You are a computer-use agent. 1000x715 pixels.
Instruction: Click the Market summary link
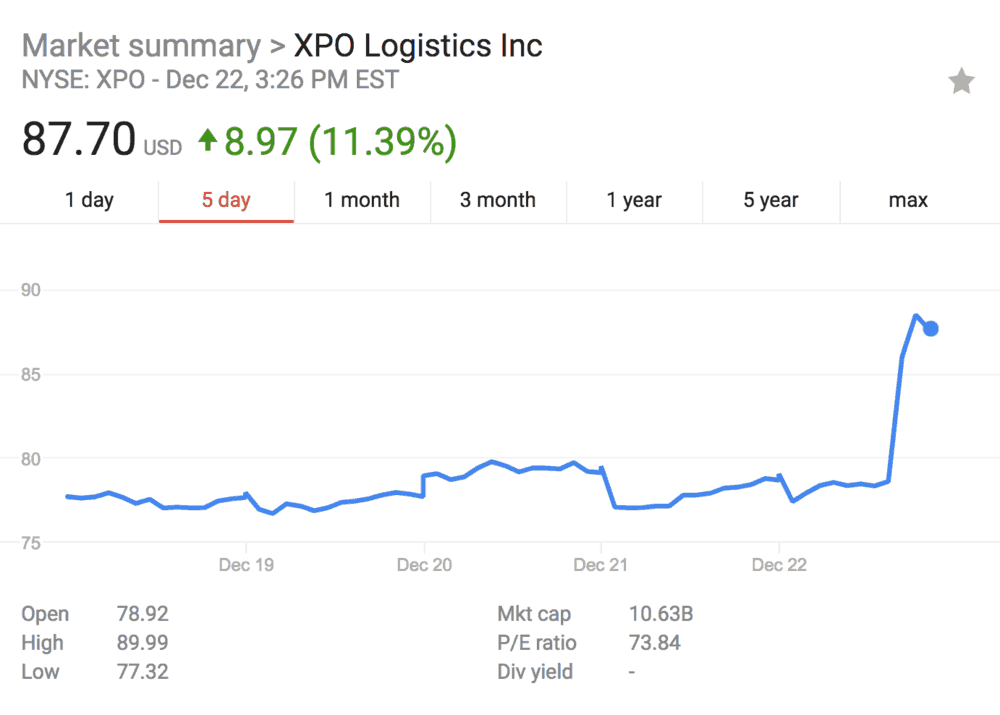[x=141, y=47]
